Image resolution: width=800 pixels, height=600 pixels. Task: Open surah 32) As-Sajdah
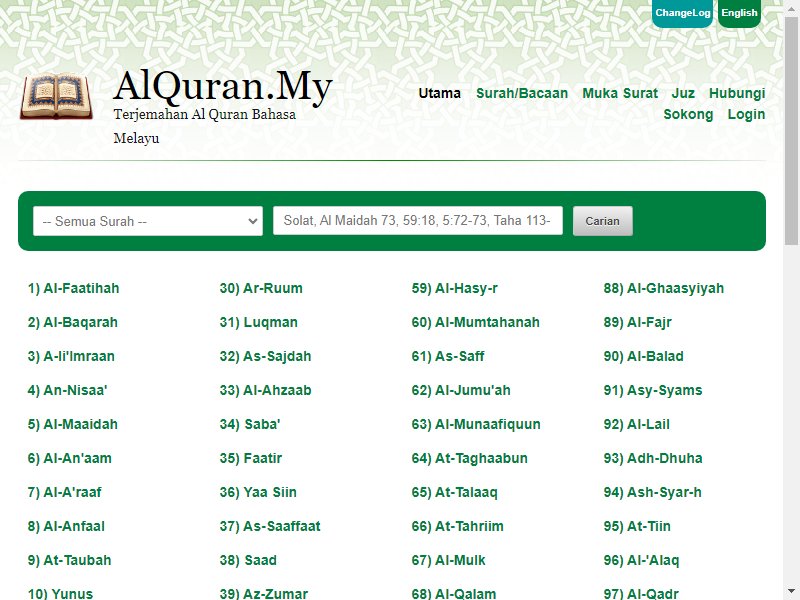click(x=265, y=356)
